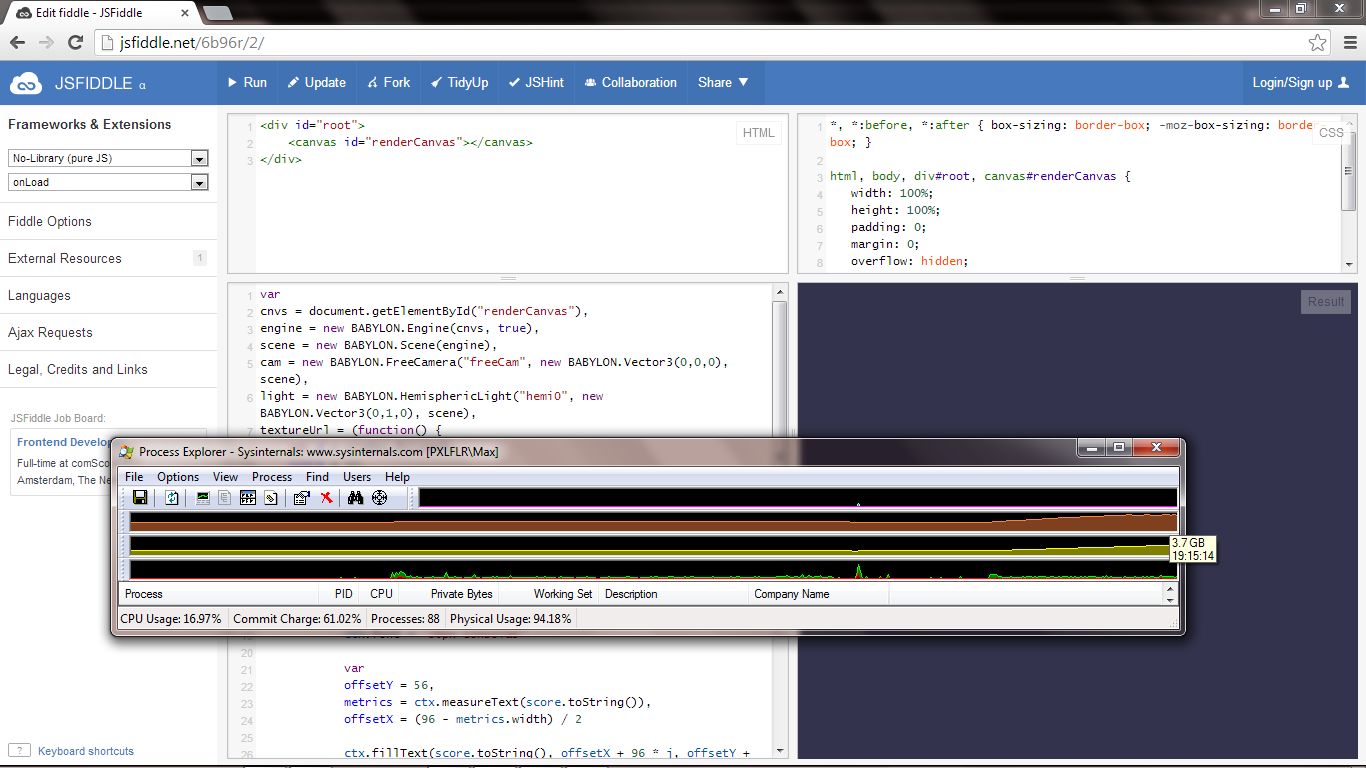
Task: Click View DLLs/Handles icon in Process Explorer
Action: (270, 497)
